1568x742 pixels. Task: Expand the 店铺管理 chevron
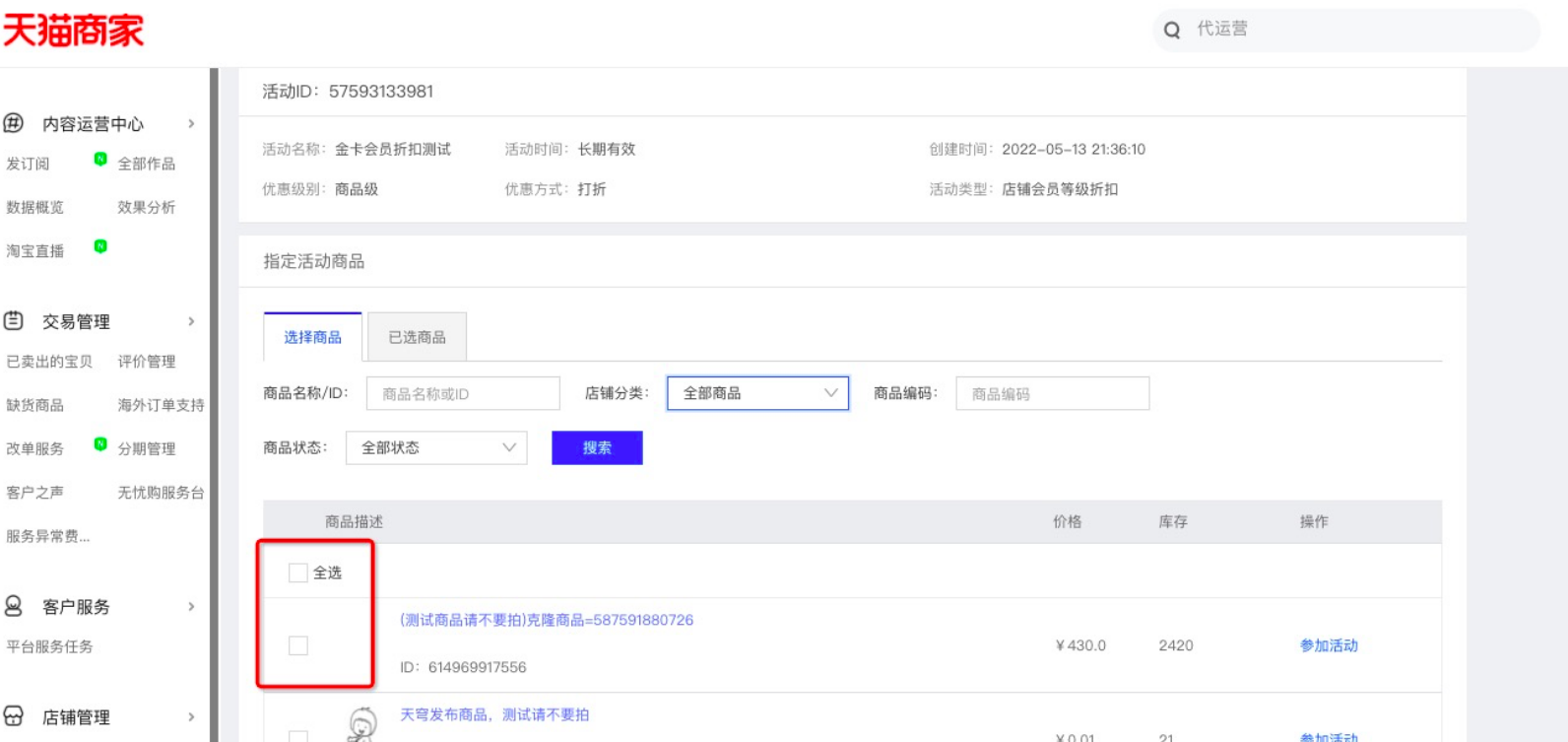191,716
